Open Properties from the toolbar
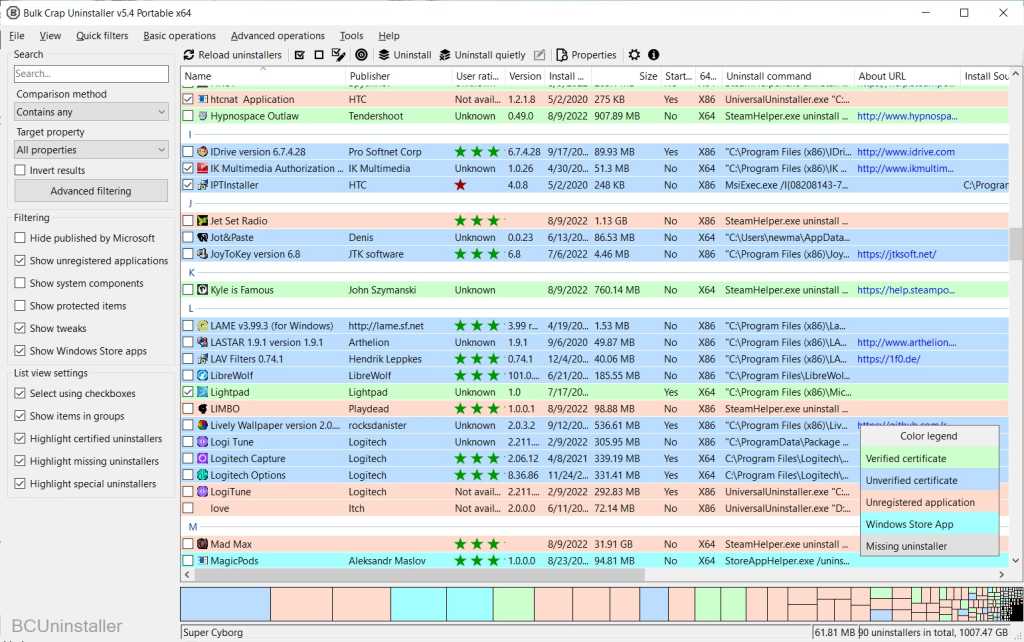Image resolution: width=1024 pixels, height=642 pixels. point(586,55)
